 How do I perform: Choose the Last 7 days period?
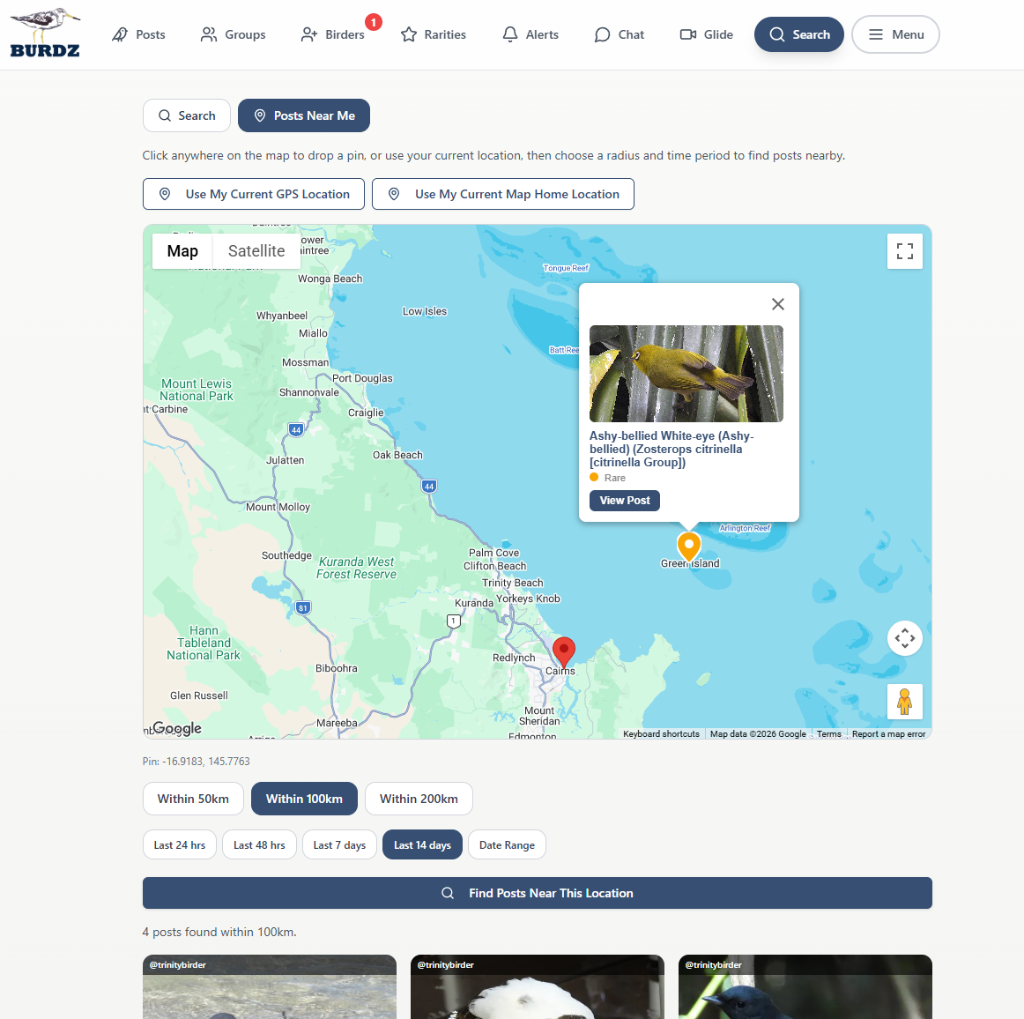pos(340,845)
